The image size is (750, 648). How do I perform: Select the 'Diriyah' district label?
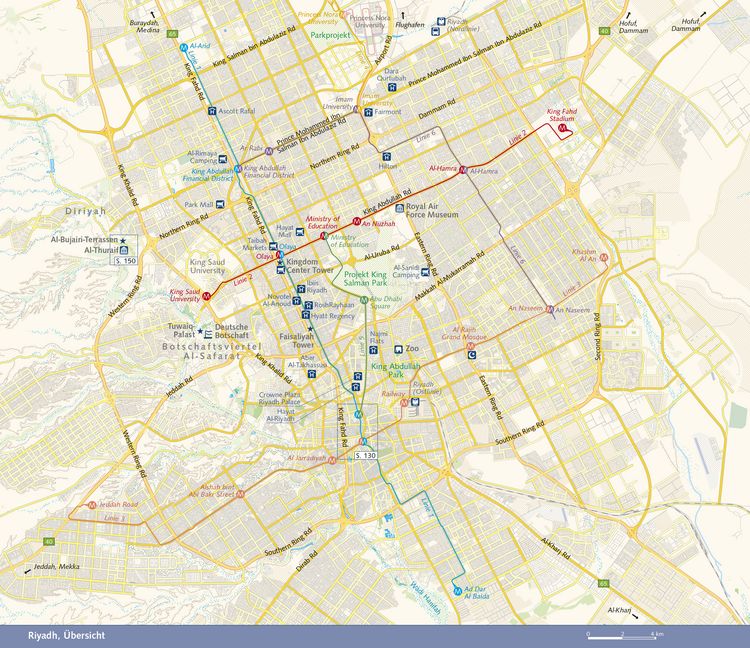86,211
